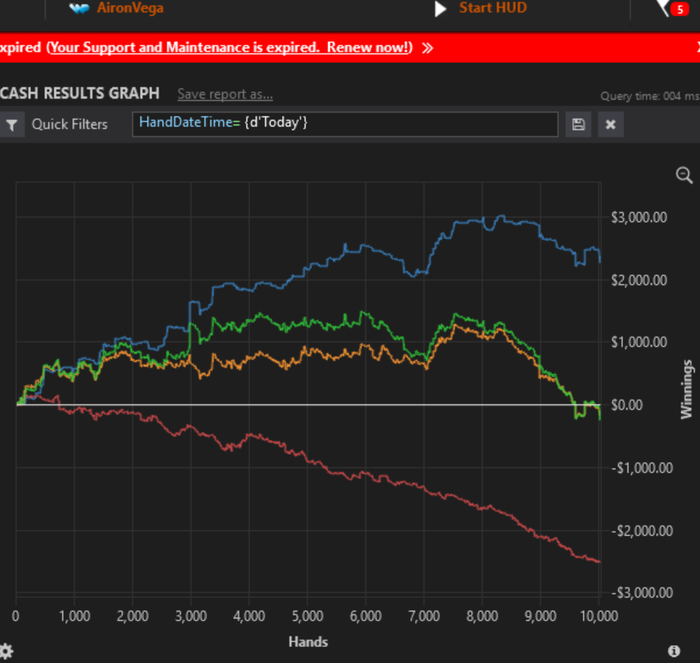
Task: Click the -$2,000.00 axis label
Action: pos(642,531)
